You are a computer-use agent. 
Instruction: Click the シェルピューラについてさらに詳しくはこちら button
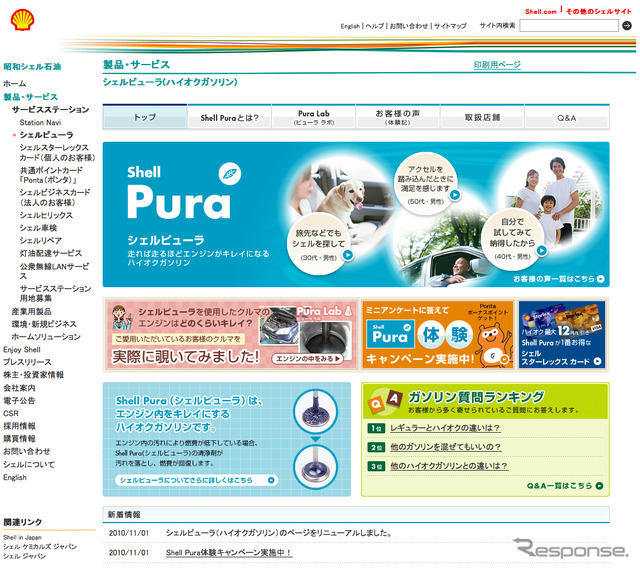(x=197, y=480)
